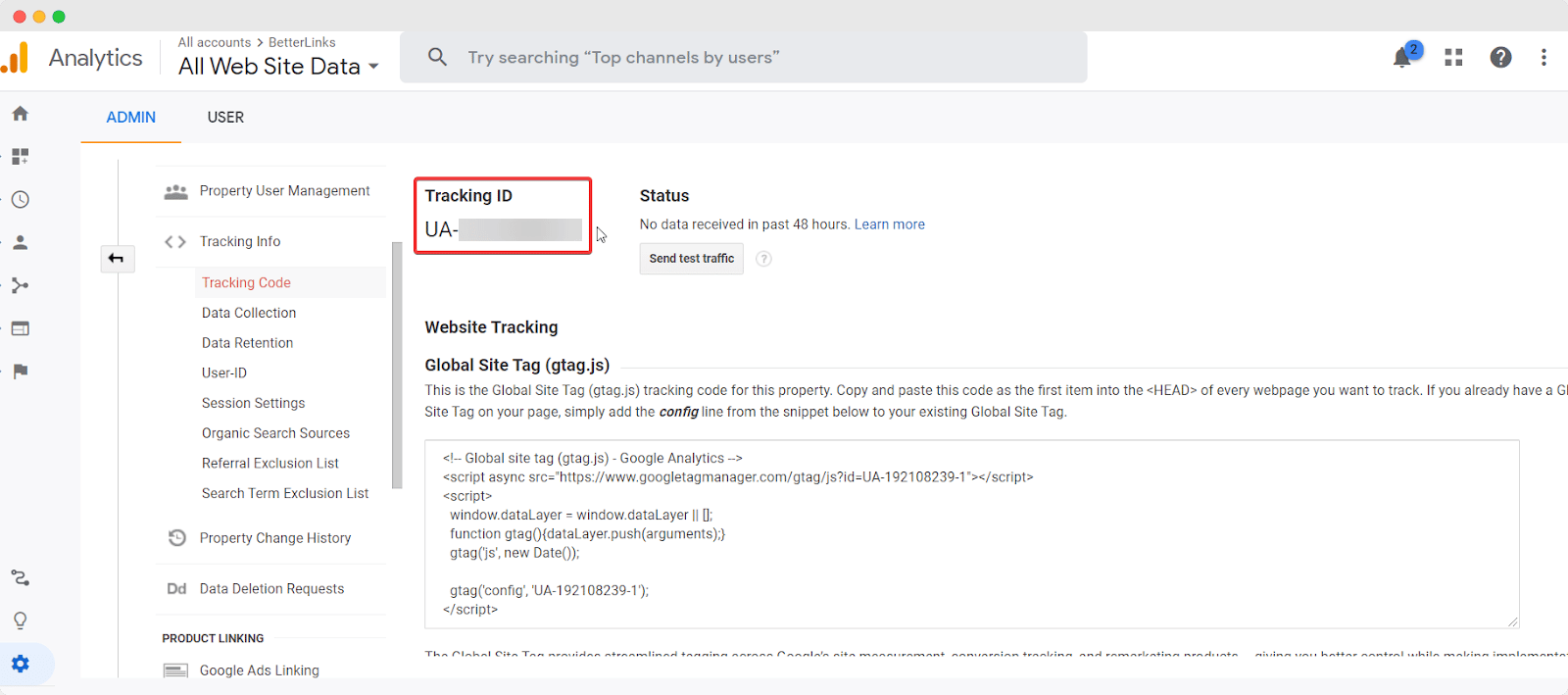The width and height of the screenshot is (1568, 695).
Task: Open the notifications bell icon
Action: tap(1402, 58)
